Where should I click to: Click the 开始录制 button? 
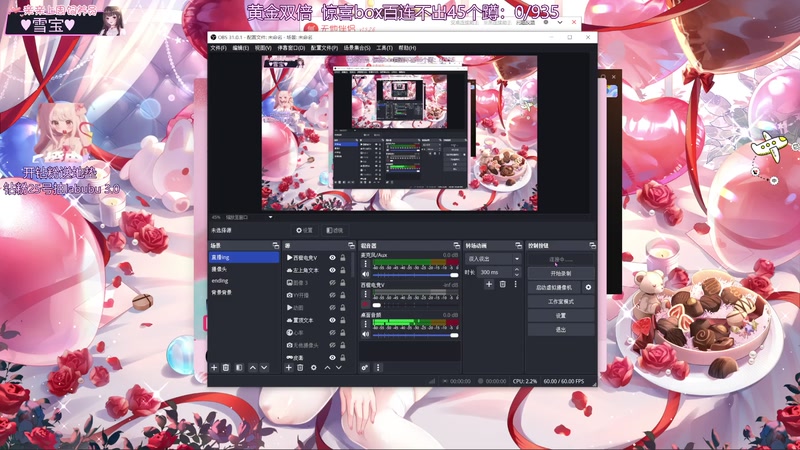561,273
